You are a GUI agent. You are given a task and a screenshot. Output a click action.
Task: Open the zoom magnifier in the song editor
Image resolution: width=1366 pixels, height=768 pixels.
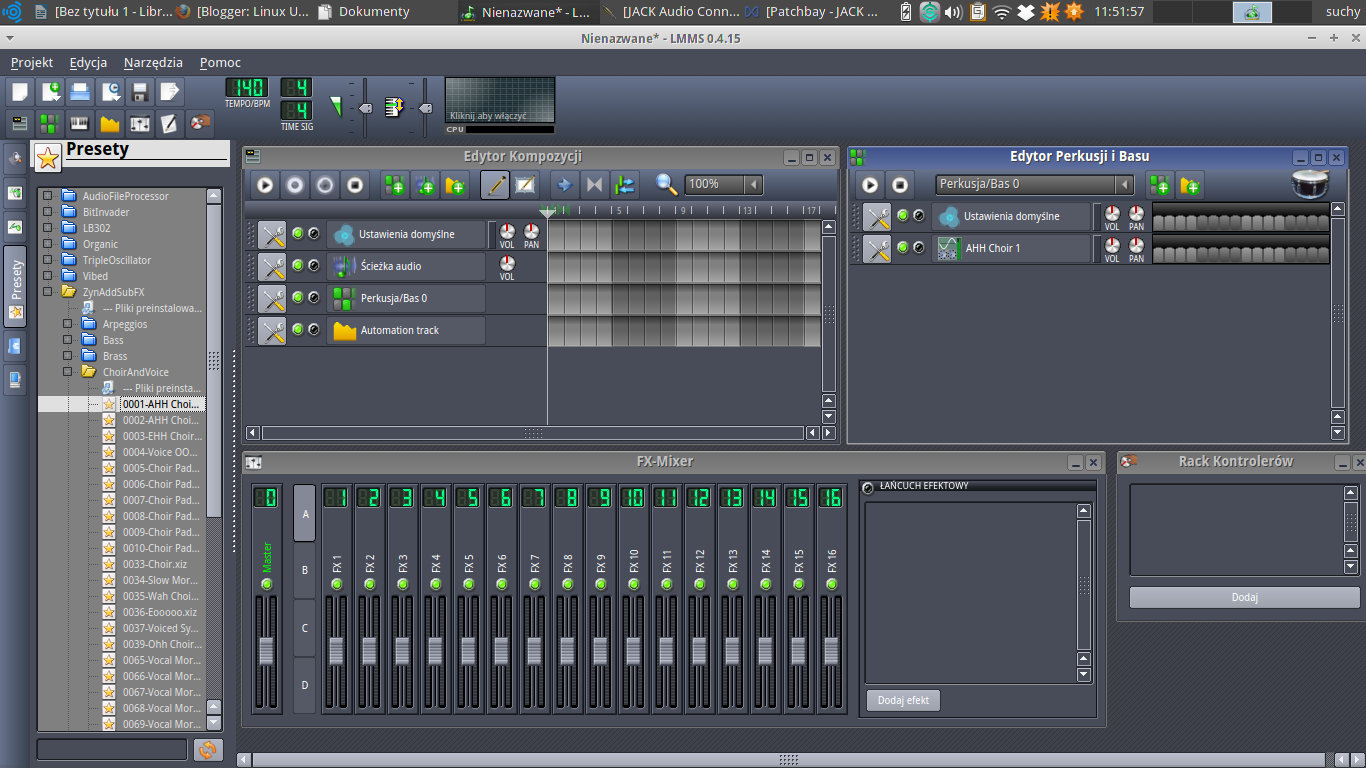664,185
